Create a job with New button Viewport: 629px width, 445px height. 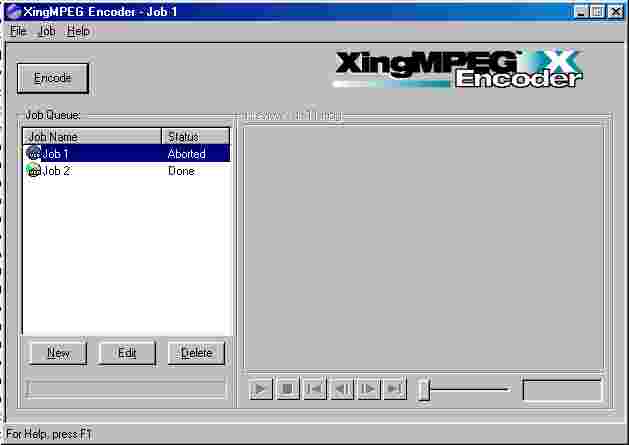59,353
